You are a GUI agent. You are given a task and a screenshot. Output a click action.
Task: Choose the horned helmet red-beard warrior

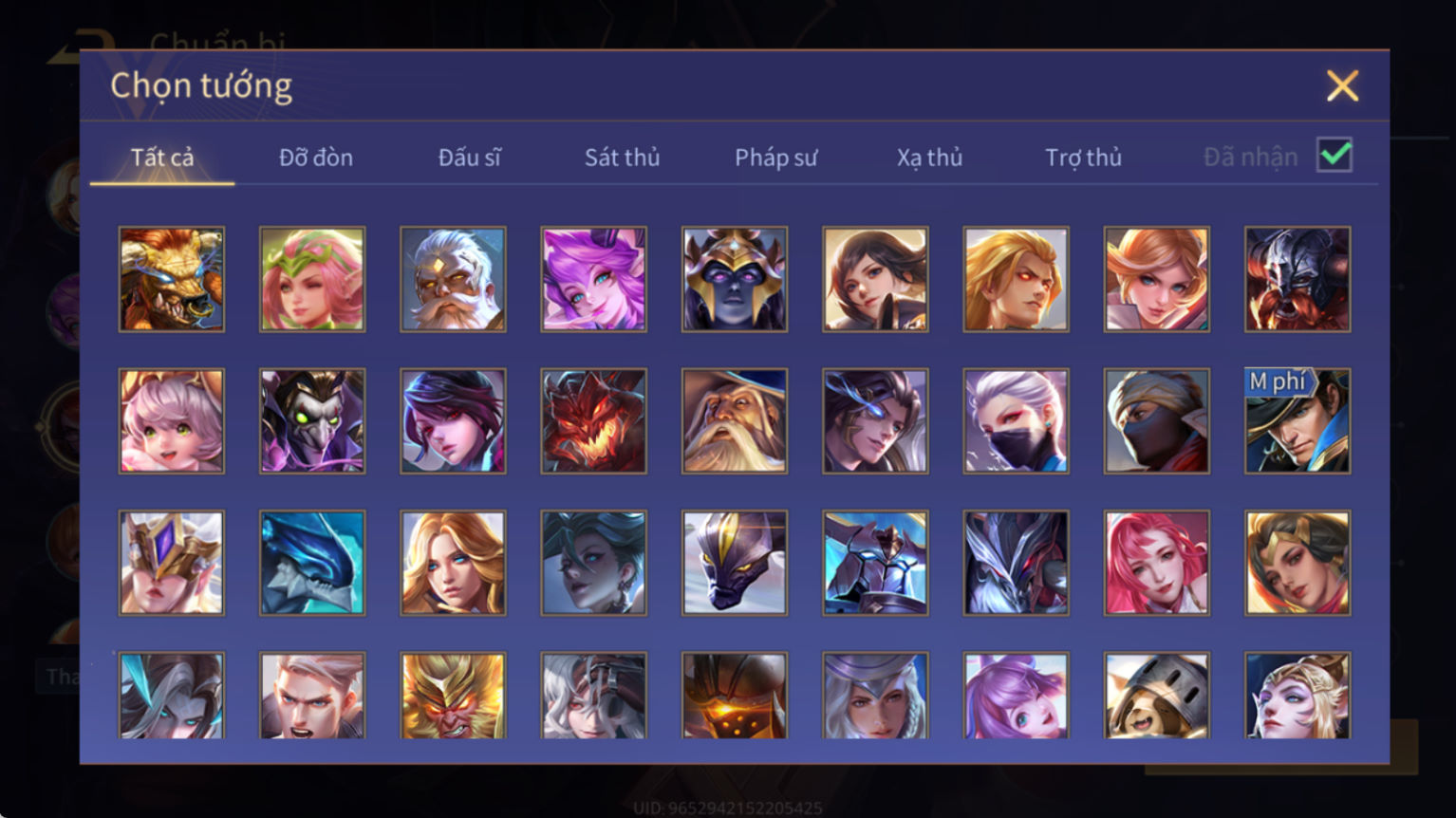(1297, 279)
